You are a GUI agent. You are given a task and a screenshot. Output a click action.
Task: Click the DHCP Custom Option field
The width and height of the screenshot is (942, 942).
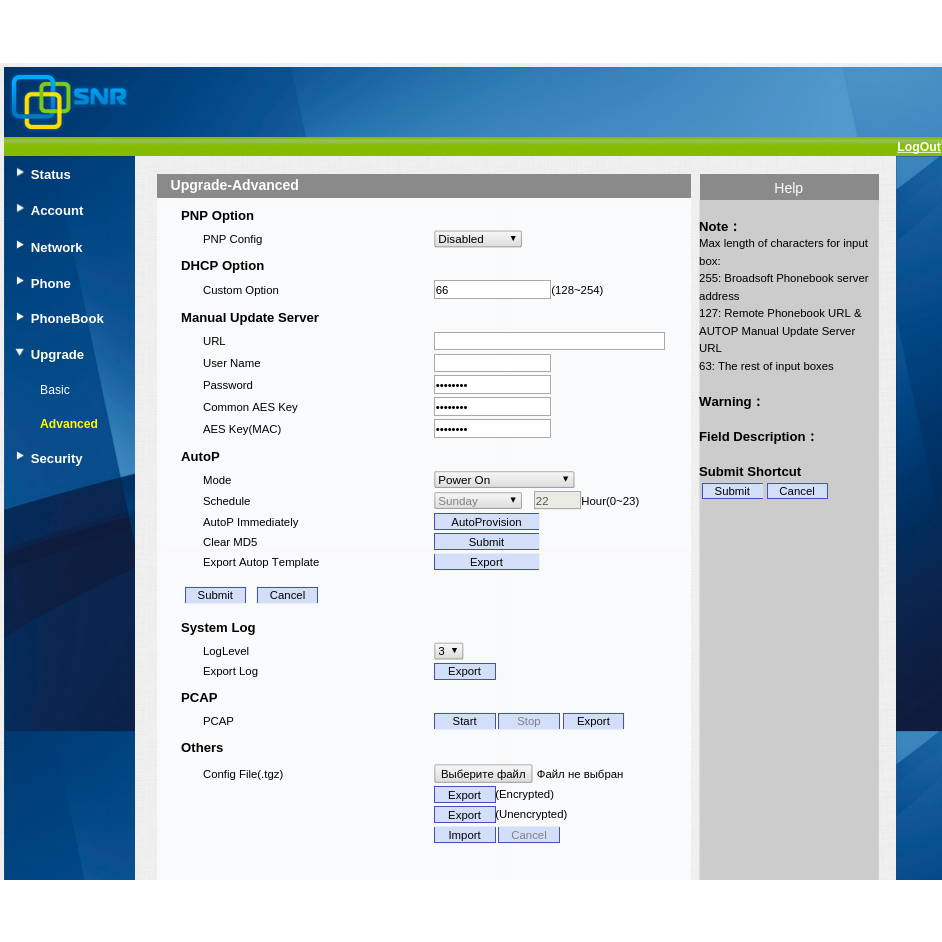(x=492, y=290)
